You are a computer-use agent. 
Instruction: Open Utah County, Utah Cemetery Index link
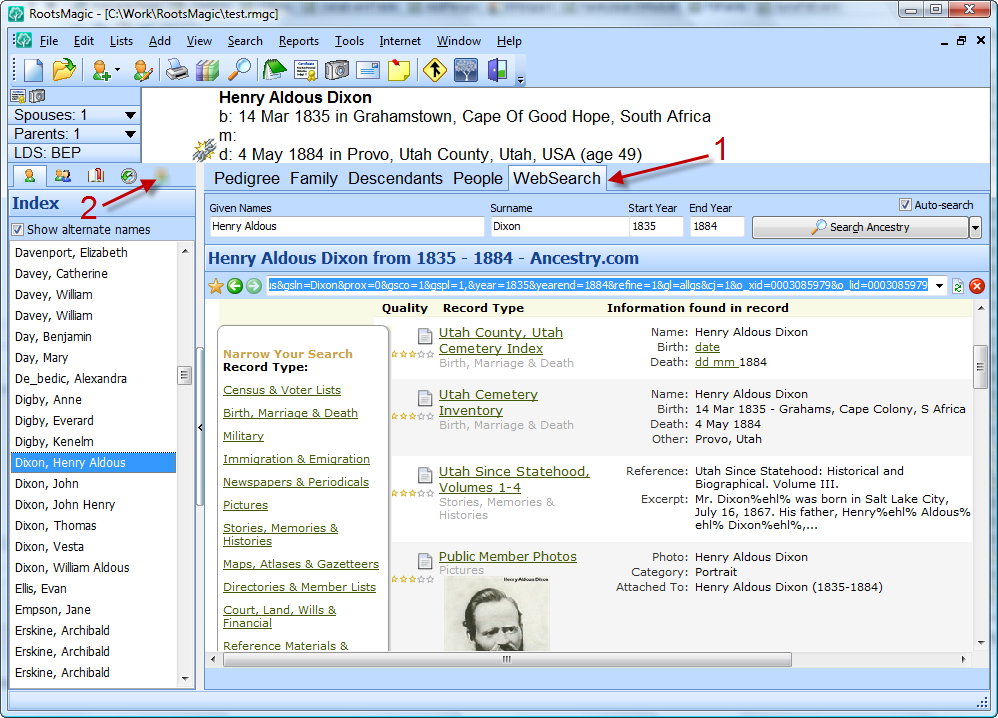coord(501,341)
